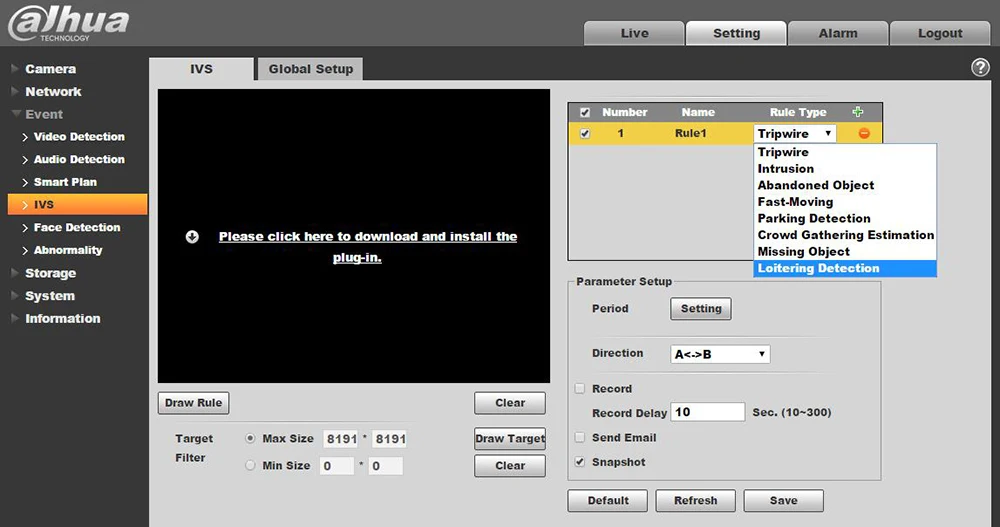Screen dimensions: 1000x527
Task: Choose Fast-Moving from the rule type list
Action: [845, 202]
